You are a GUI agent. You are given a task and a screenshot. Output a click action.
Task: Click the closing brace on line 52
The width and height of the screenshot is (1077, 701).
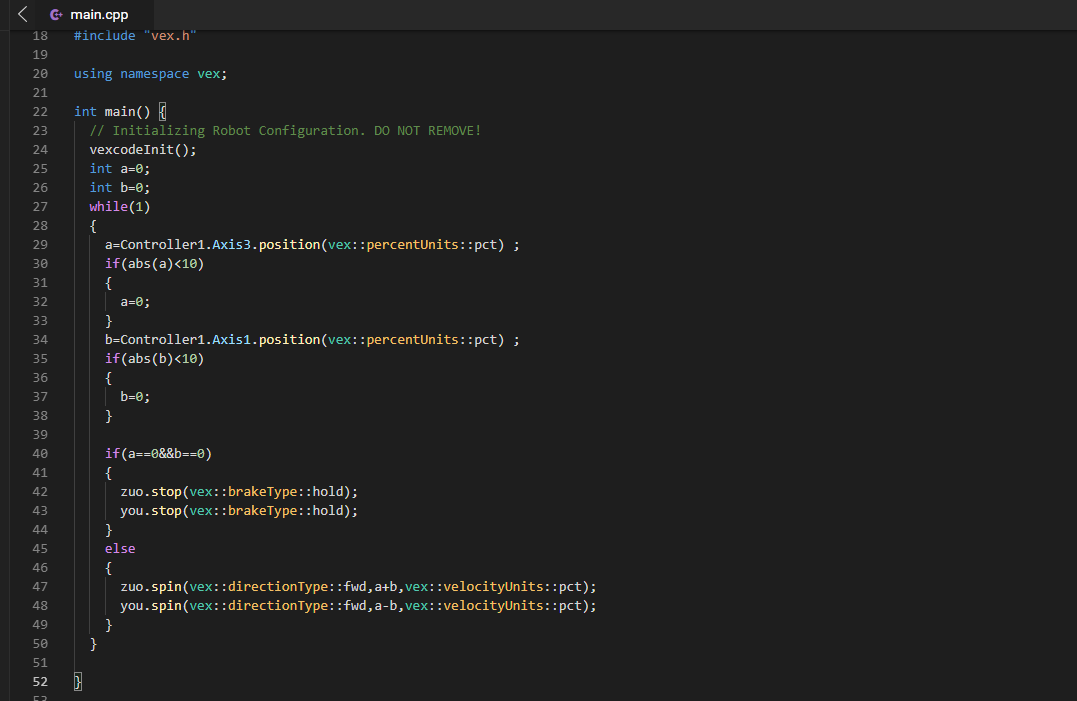[78, 681]
